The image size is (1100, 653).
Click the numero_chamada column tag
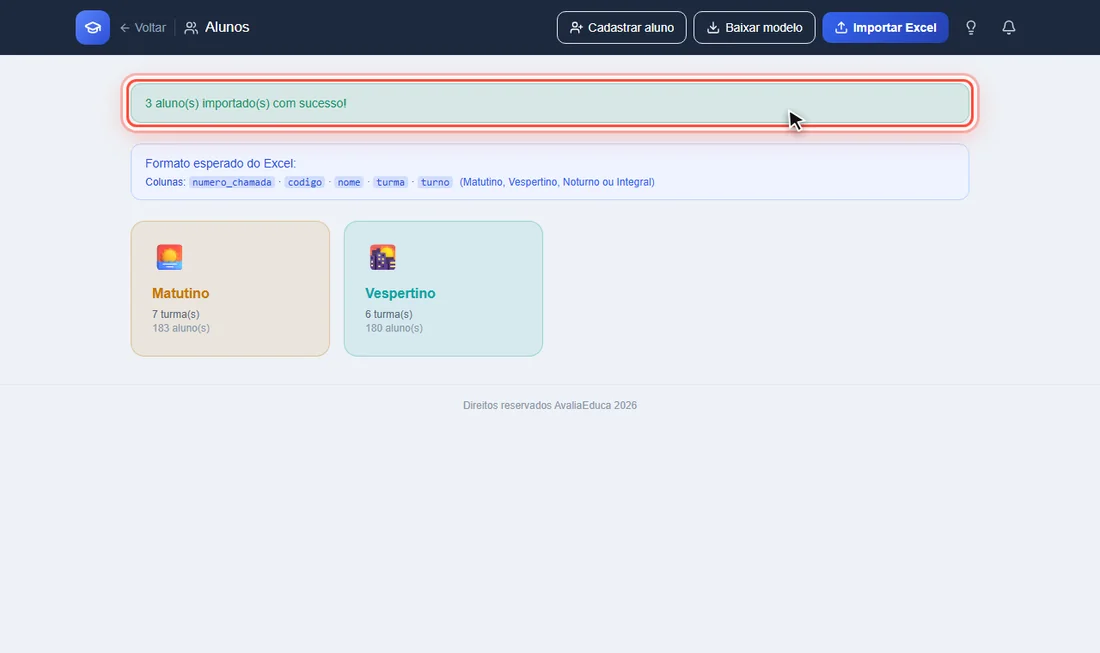point(232,182)
